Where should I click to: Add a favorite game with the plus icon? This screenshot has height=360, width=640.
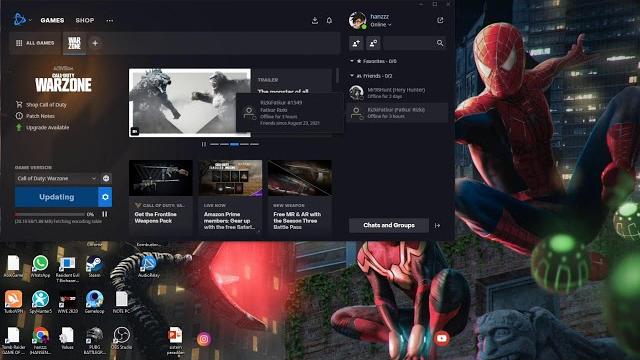(95, 43)
